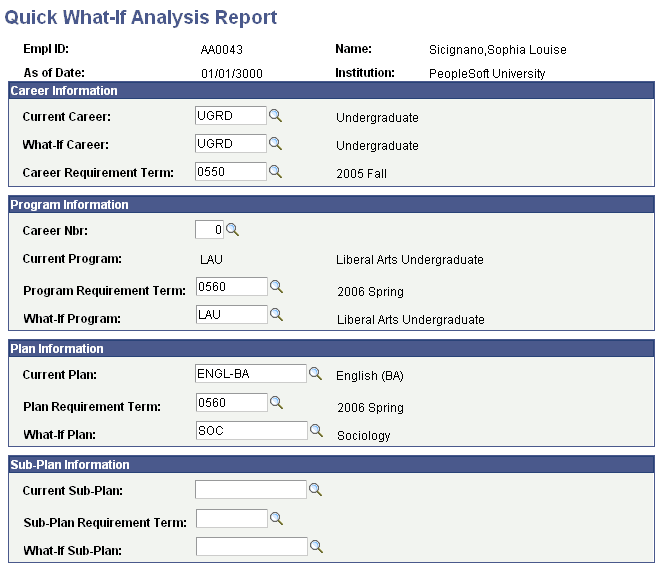Viewport: 660px width, 567px height.
Task: Select the PeopleSoft University institution text
Action: [487, 74]
